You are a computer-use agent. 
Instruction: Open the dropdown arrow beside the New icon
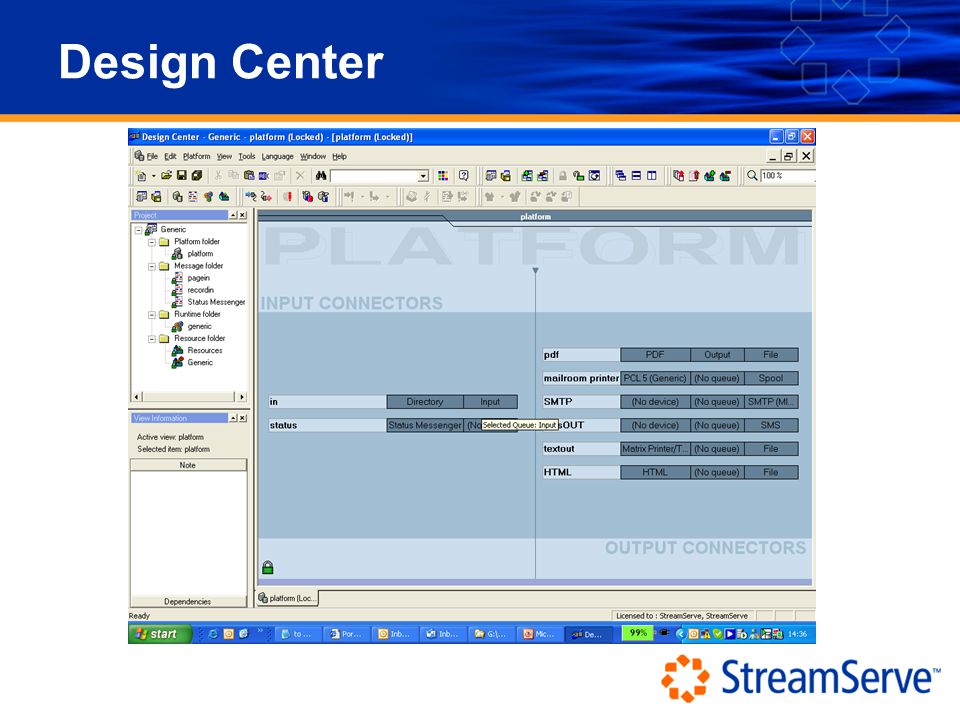point(154,176)
